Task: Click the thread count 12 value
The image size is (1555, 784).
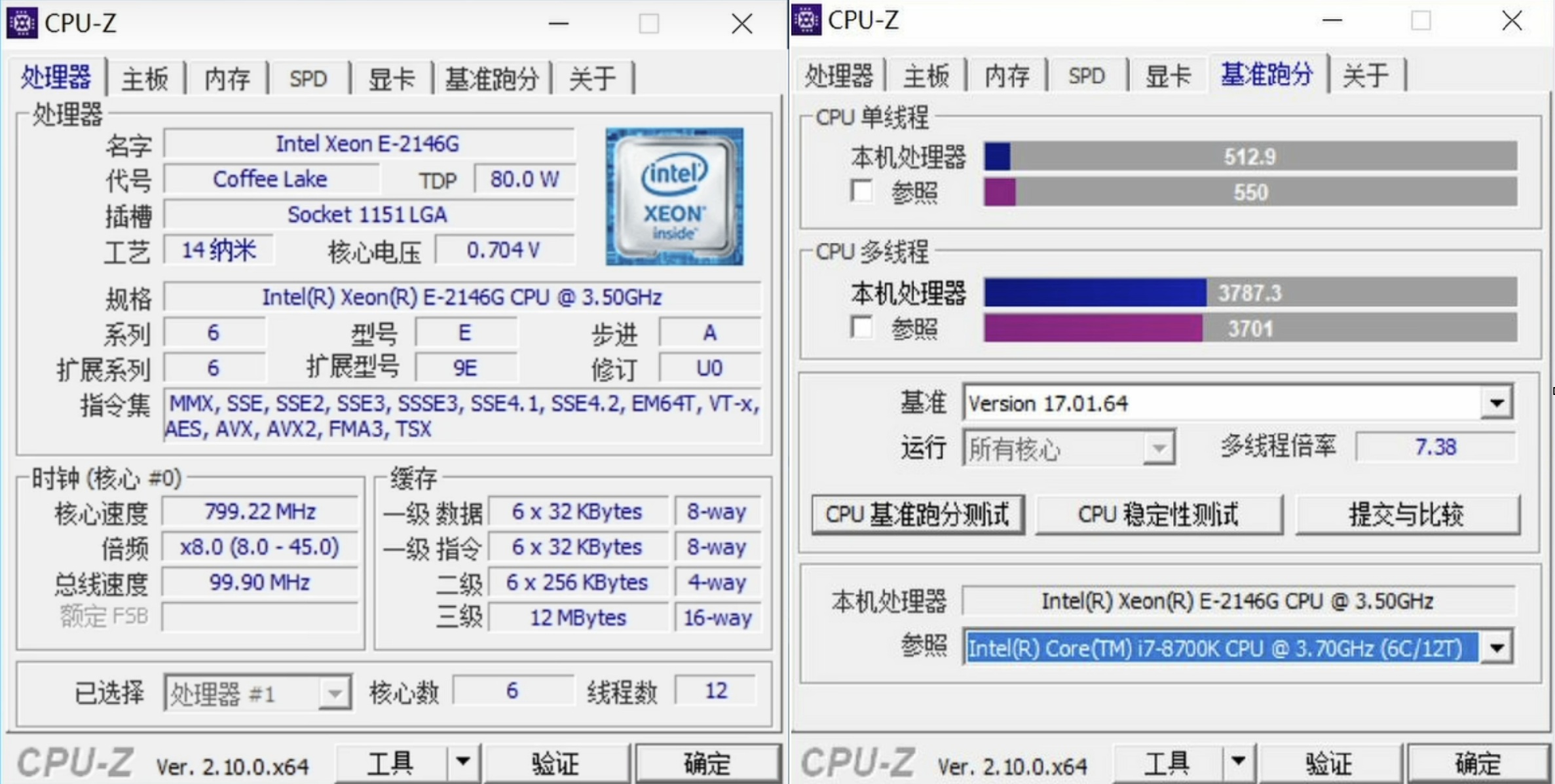Action: [x=716, y=690]
